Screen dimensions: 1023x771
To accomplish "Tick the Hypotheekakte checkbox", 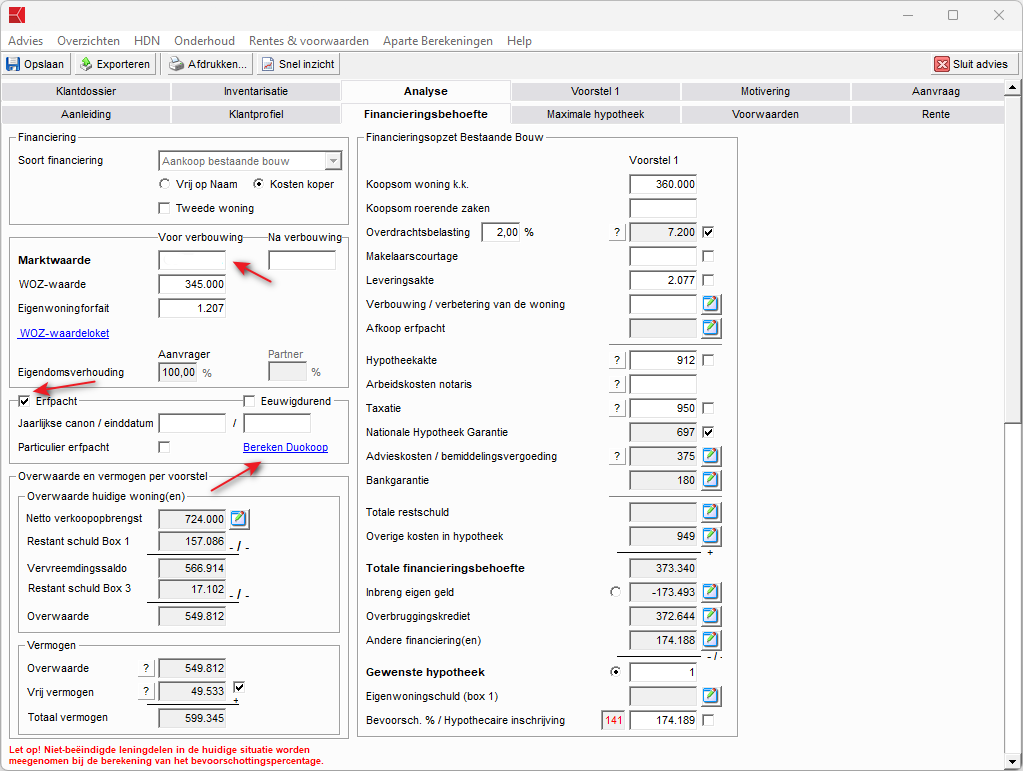I will pos(708,360).
